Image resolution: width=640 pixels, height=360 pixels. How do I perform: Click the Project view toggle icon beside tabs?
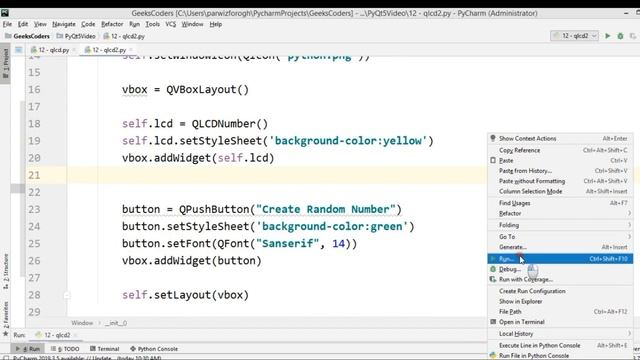point(18,50)
